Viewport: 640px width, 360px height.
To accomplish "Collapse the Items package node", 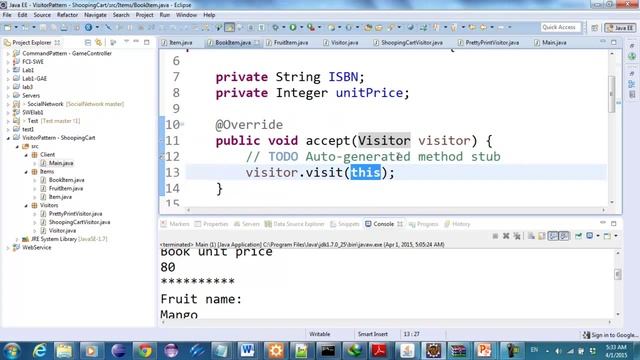I will [26, 172].
